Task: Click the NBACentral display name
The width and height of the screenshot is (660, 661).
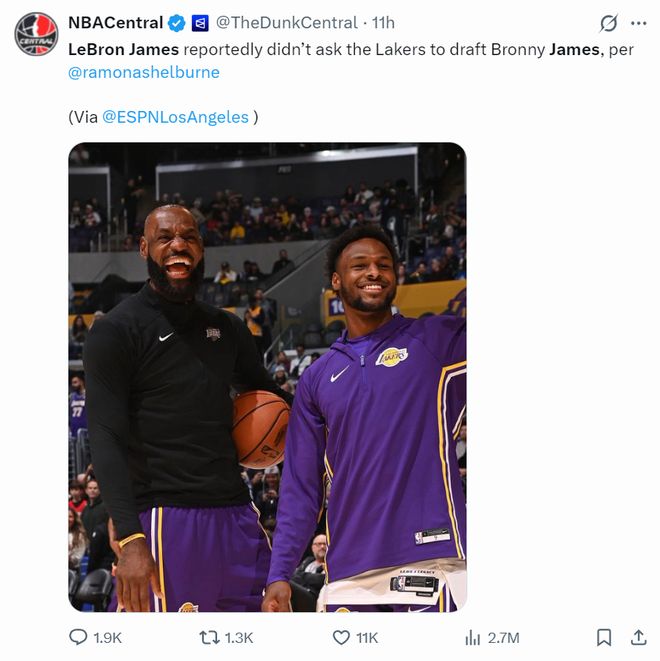Action: (x=115, y=22)
